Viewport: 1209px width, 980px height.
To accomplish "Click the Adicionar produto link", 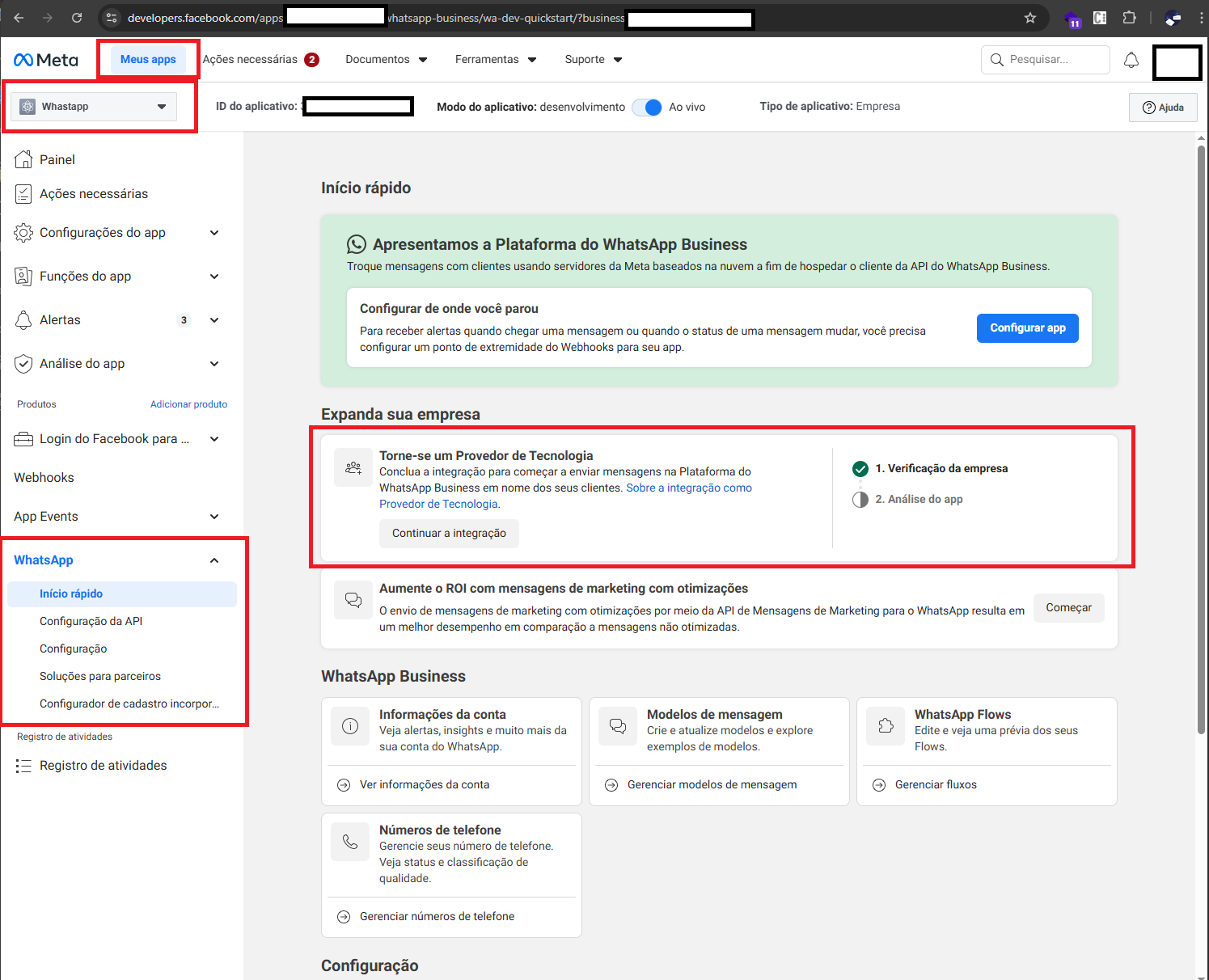I will (188, 404).
